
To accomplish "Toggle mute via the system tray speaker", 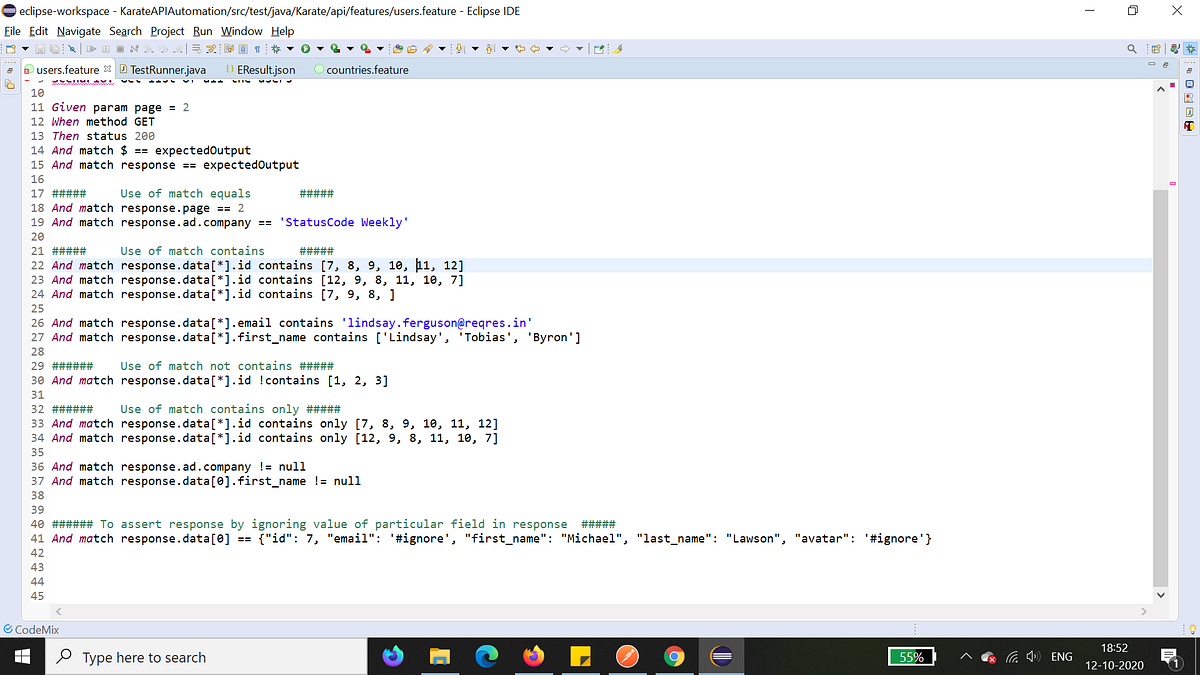I will click(x=1033, y=657).
